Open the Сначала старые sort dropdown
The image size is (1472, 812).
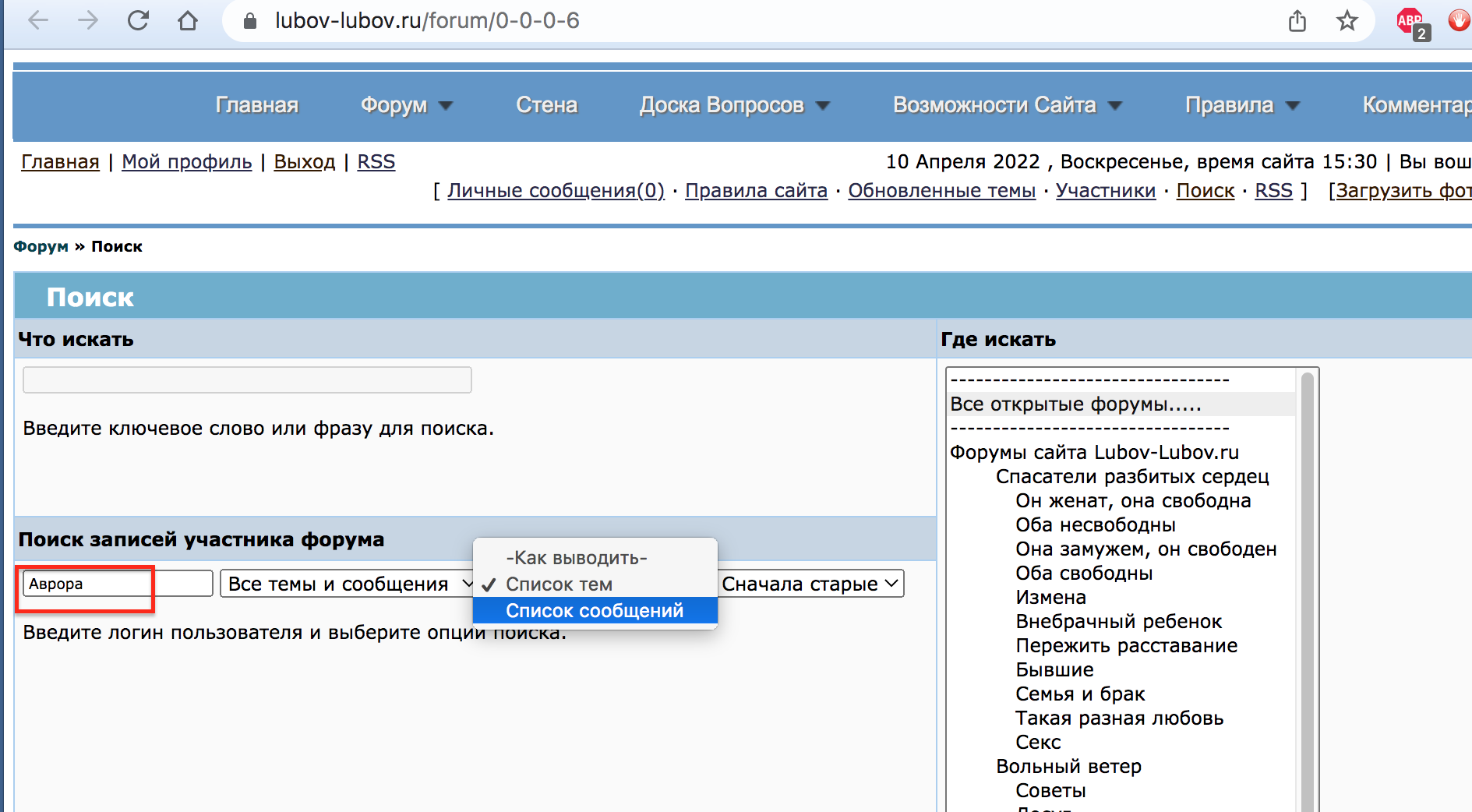810,584
